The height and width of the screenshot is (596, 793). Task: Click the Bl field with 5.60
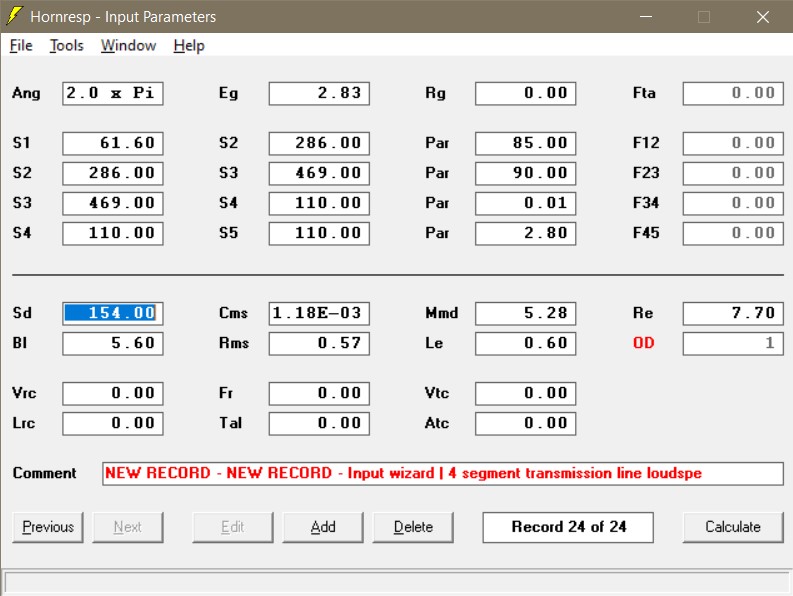point(113,344)
